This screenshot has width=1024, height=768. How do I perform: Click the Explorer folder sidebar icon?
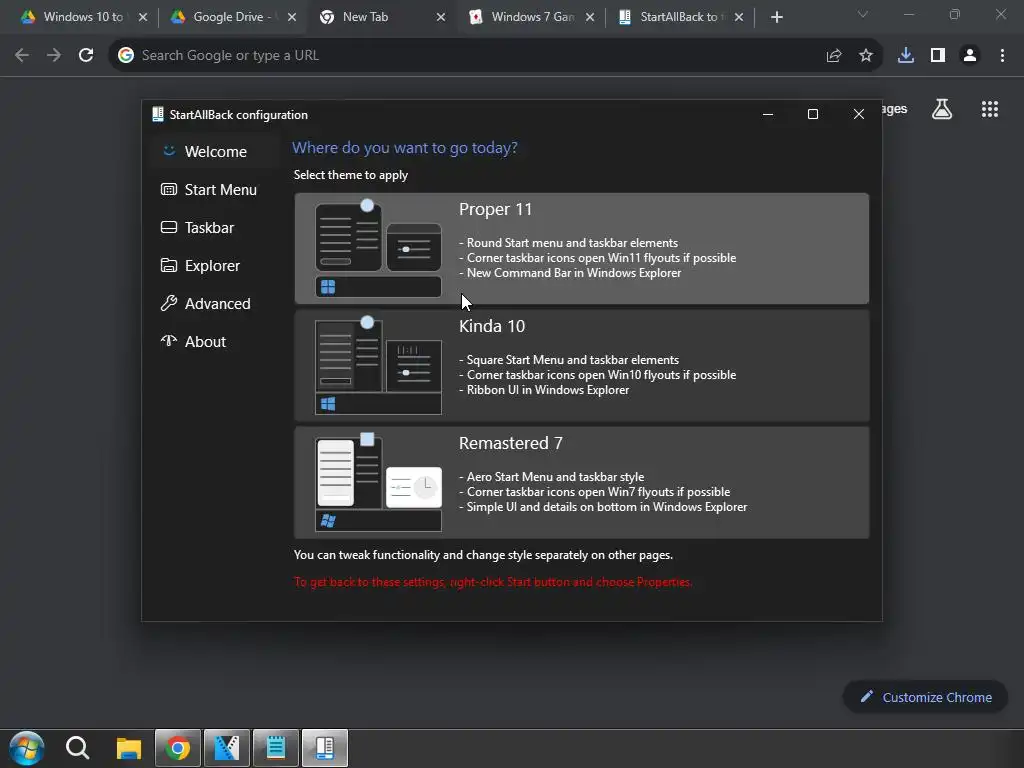coord(168,265)
